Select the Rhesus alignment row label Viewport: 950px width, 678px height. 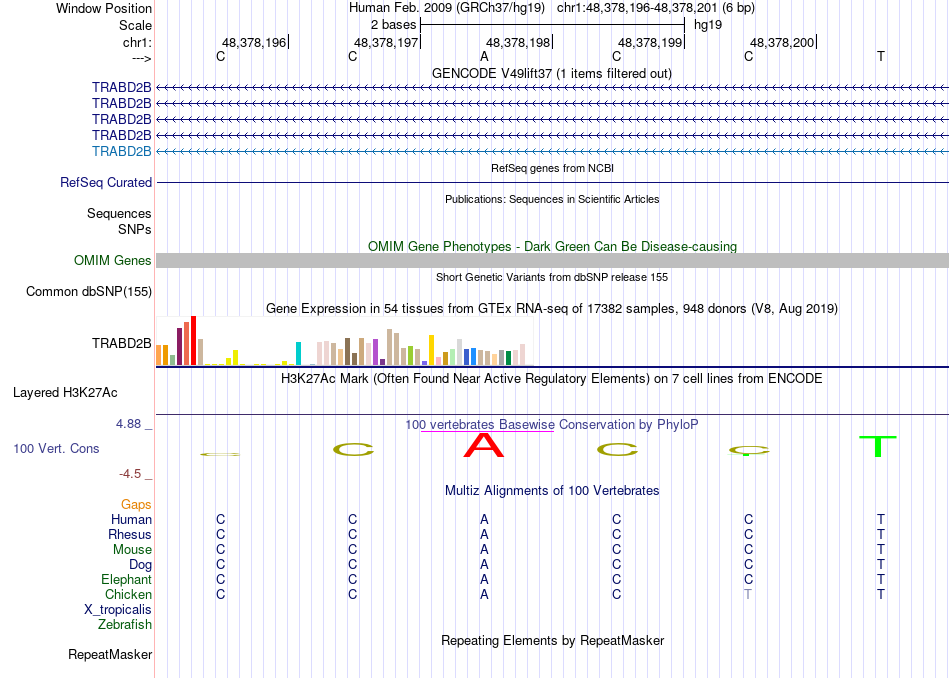130,534
